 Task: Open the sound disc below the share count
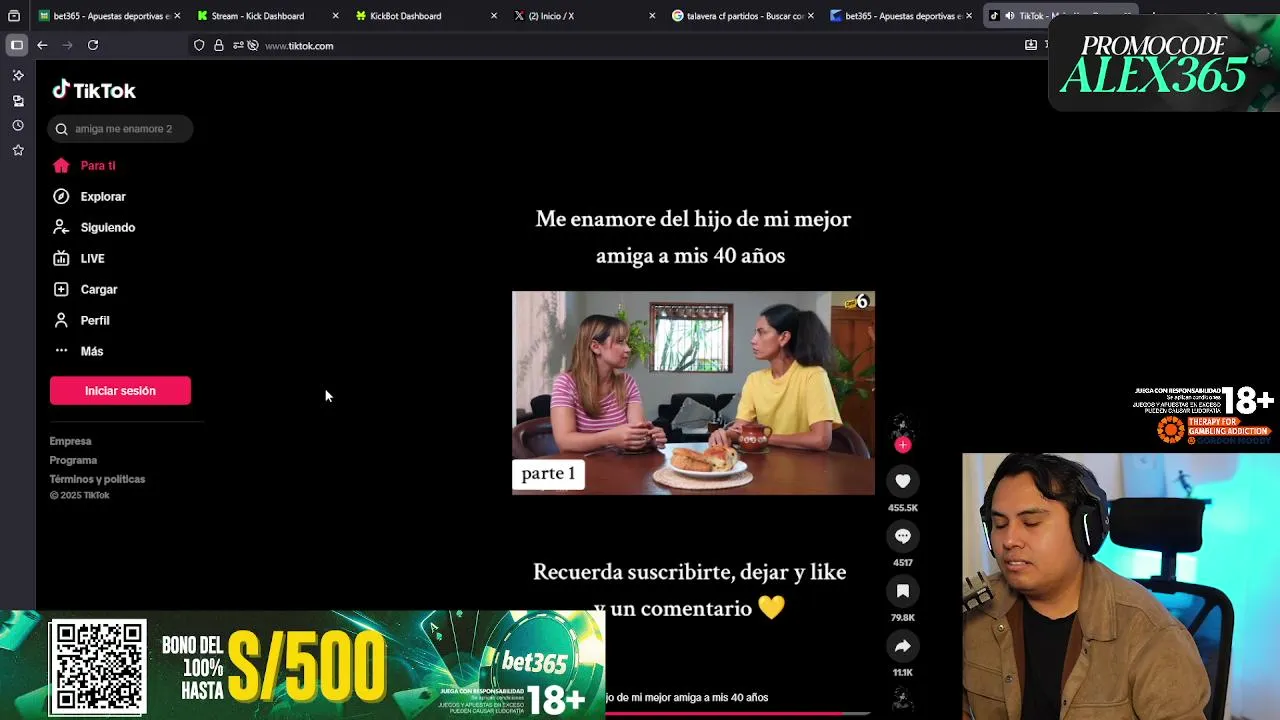coord(902,699)
